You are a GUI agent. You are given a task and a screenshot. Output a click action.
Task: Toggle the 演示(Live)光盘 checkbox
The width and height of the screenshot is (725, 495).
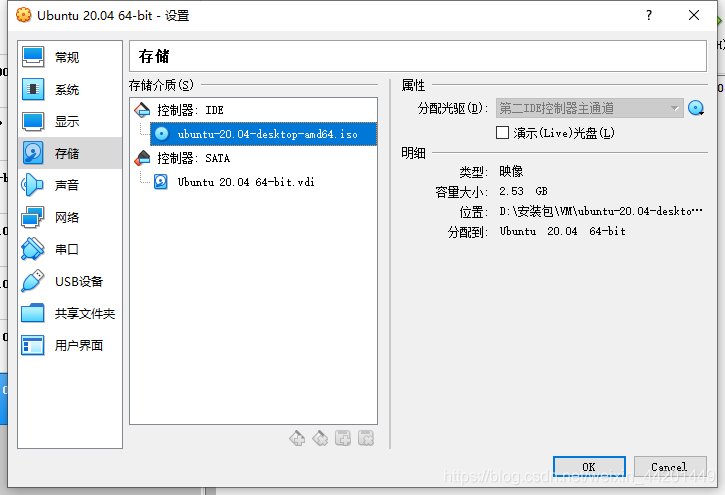(502, 133)
